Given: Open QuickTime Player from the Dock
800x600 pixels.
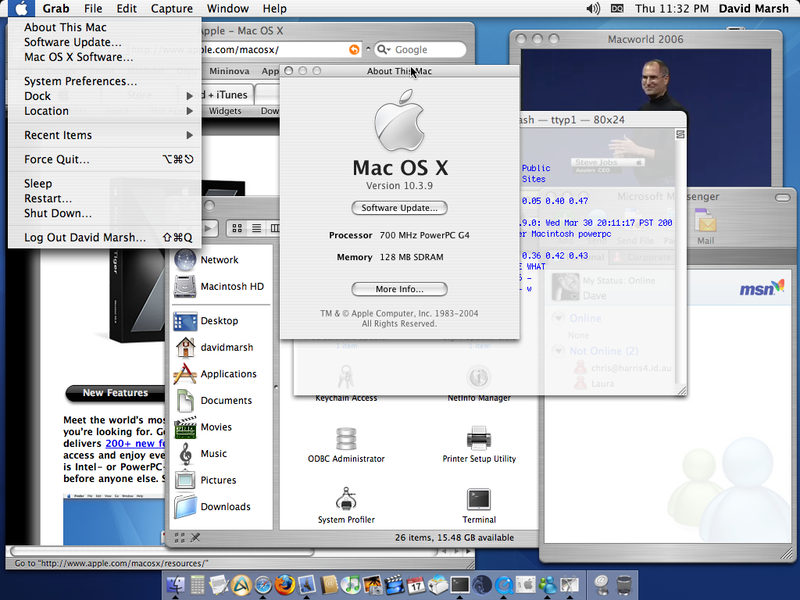Looking at the screenshot, I should click(504, 585).
